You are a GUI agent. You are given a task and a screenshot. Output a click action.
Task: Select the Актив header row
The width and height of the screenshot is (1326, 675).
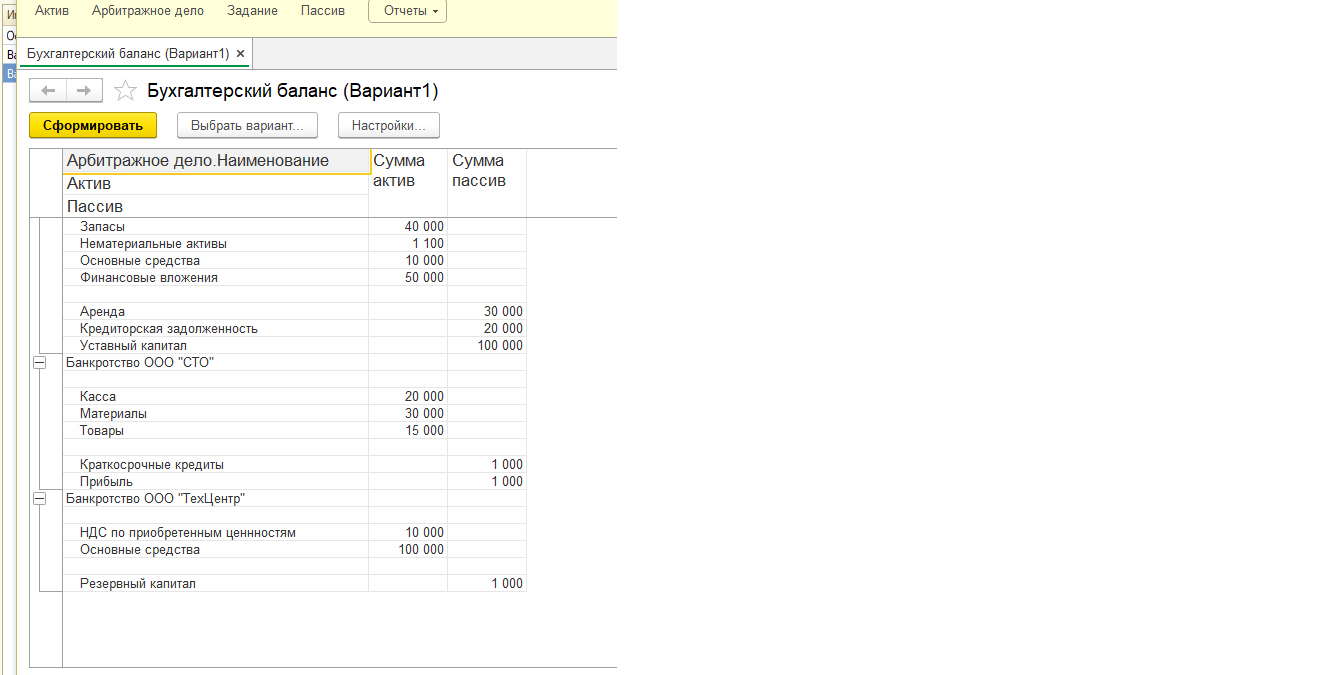coord(216,184)
